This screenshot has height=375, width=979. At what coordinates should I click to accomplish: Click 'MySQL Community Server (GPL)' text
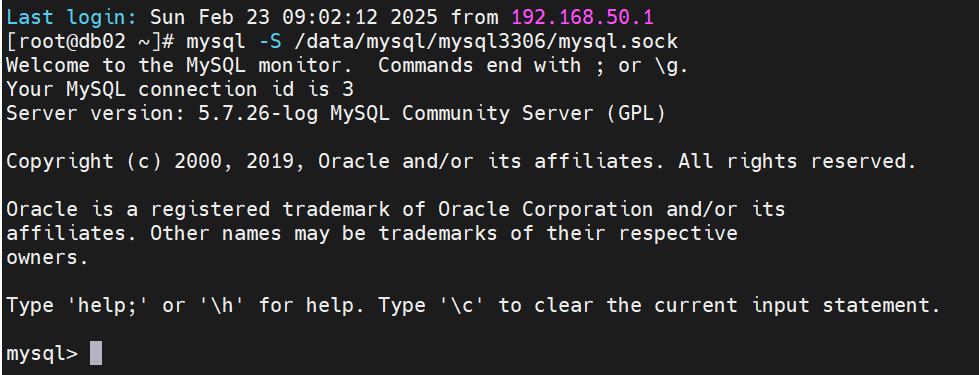497,114
